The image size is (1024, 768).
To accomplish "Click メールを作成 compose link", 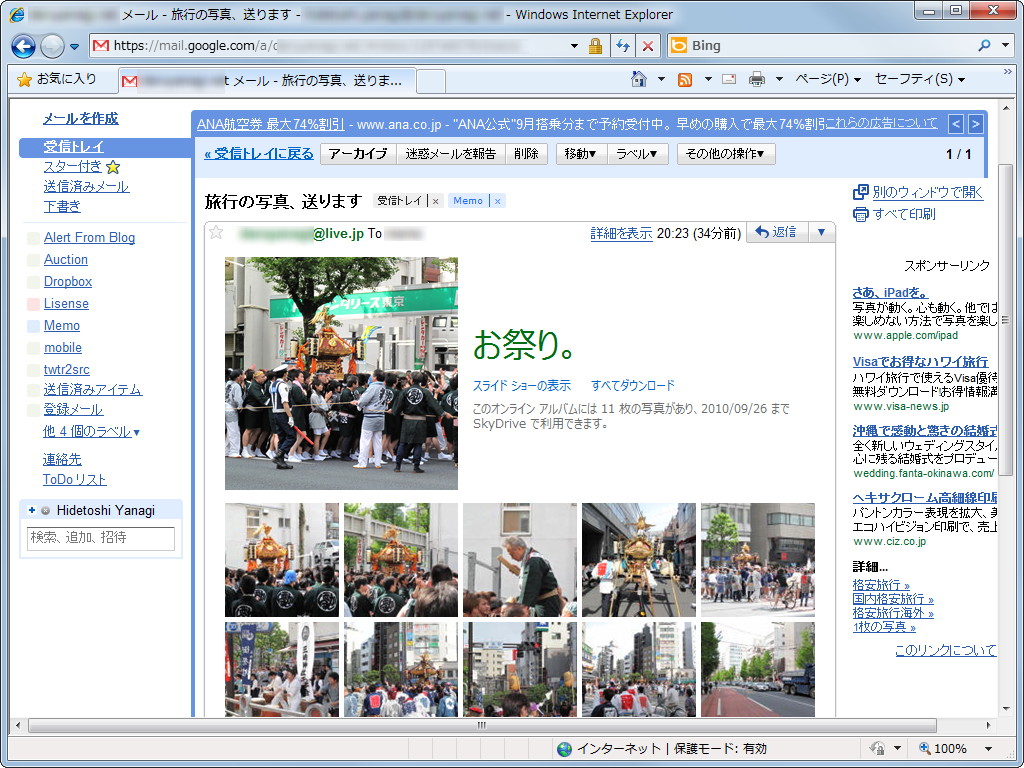I will 80,118.
